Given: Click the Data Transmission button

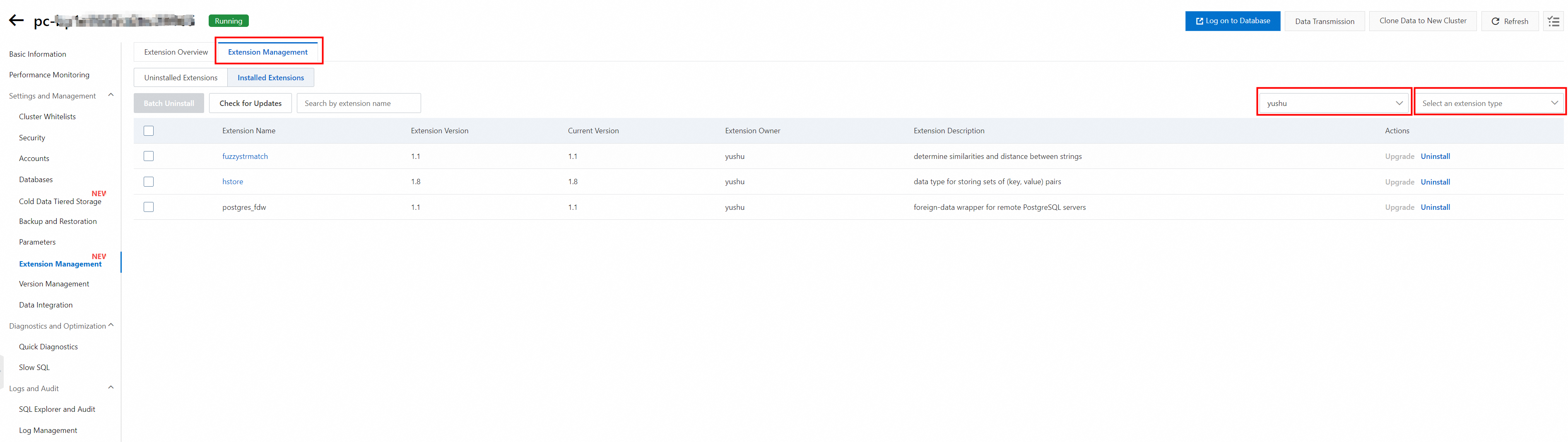Looking at the screenshot, I should (x=1325, y=21).
